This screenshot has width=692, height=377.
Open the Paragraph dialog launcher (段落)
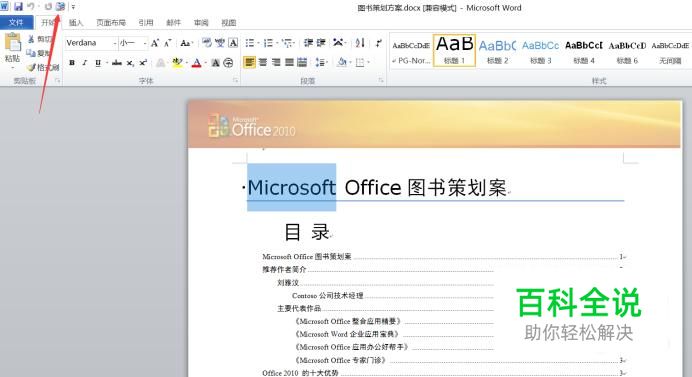(381, 80)
